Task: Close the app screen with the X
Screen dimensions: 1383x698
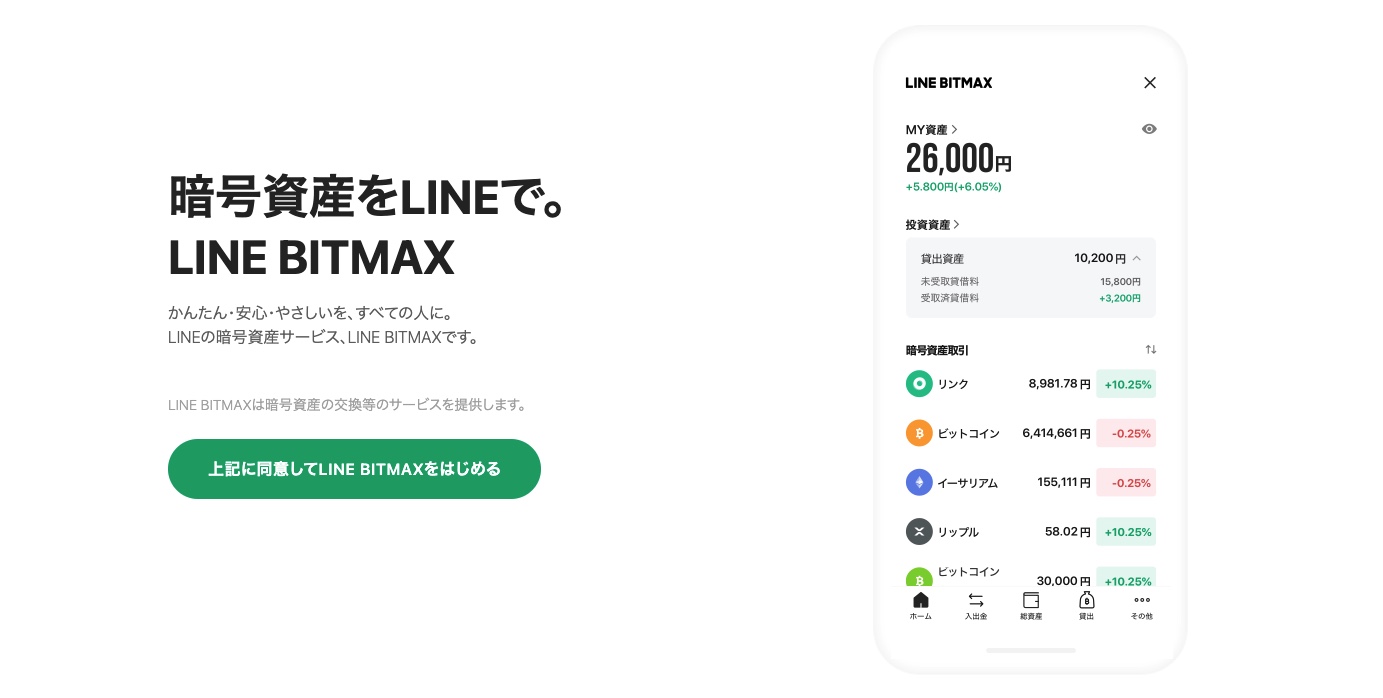Action: (1150, 83)
